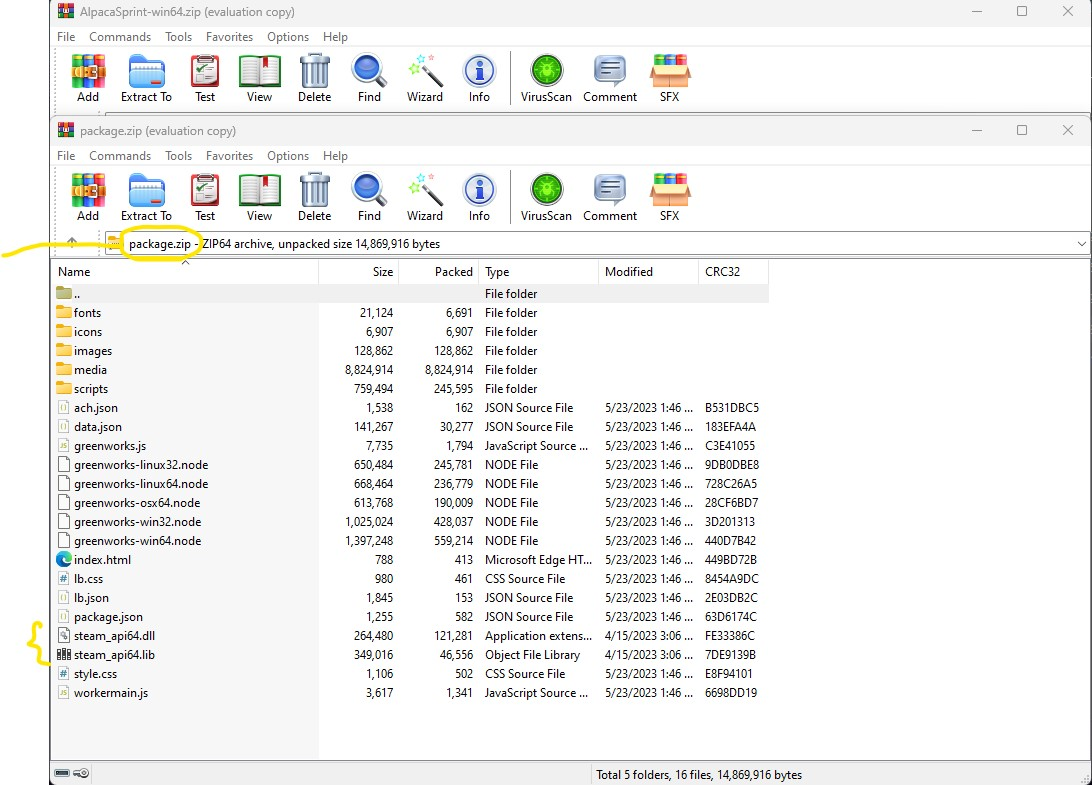Click Info in AlpacaSprint-win64.zip window
The height and width of the screenshot is (785, 1092).
[479, 78]
